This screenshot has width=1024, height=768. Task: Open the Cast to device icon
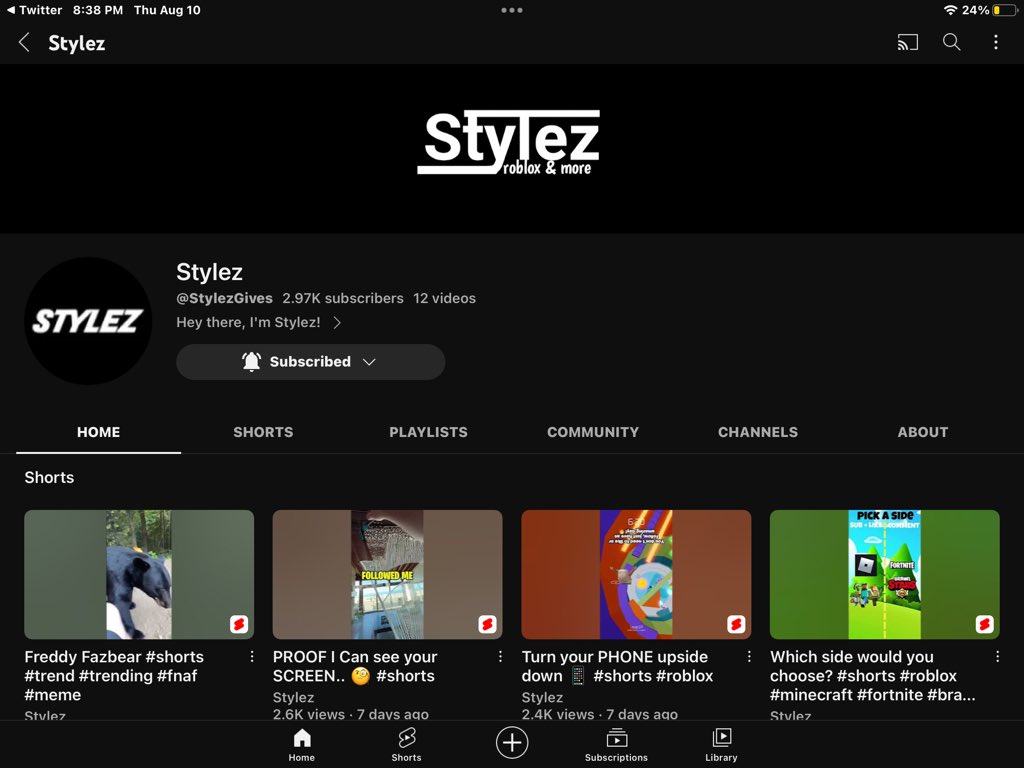pos(908,42)
